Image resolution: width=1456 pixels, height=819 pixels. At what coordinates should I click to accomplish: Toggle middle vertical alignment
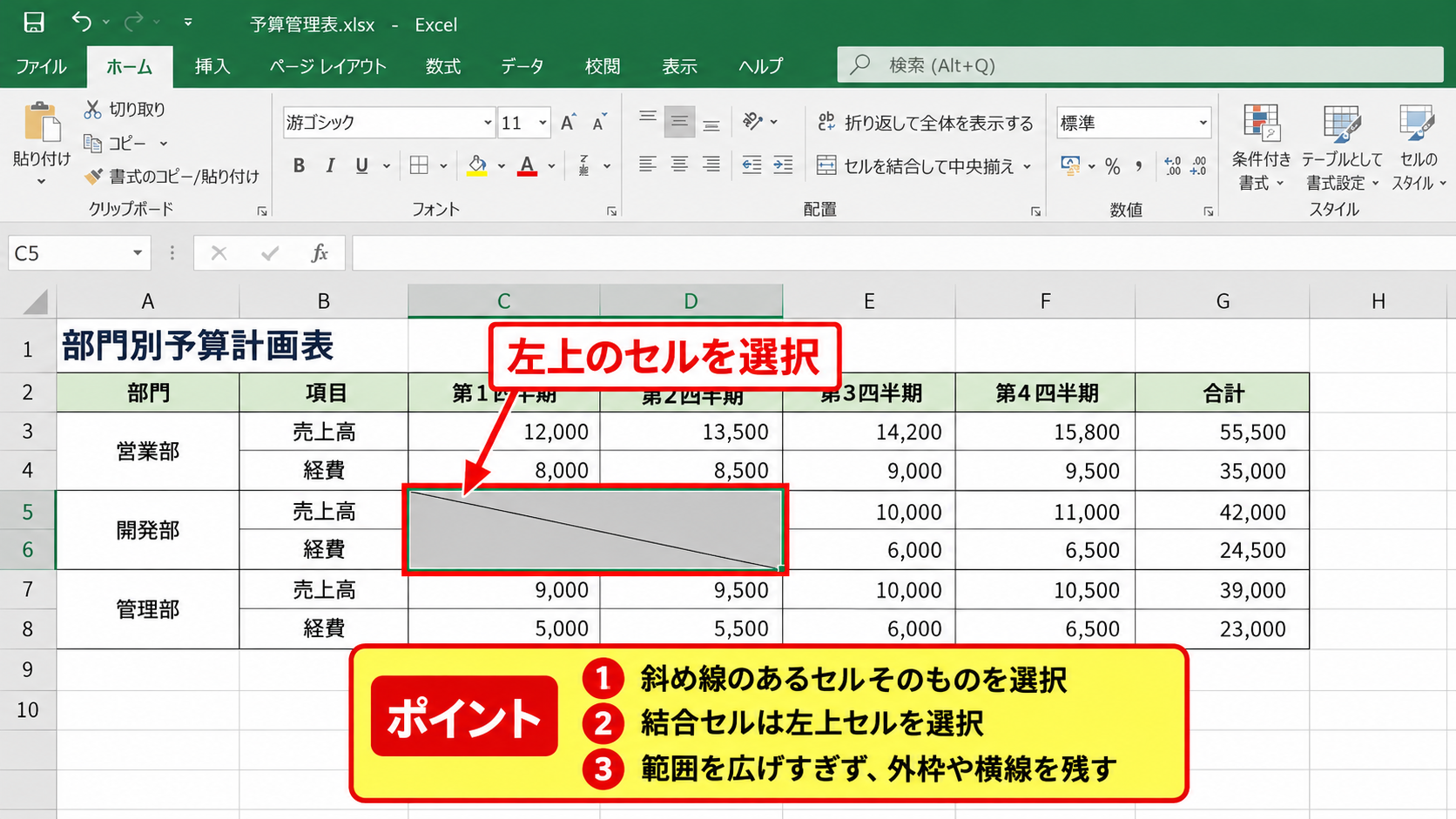click(x=679, y=123)
